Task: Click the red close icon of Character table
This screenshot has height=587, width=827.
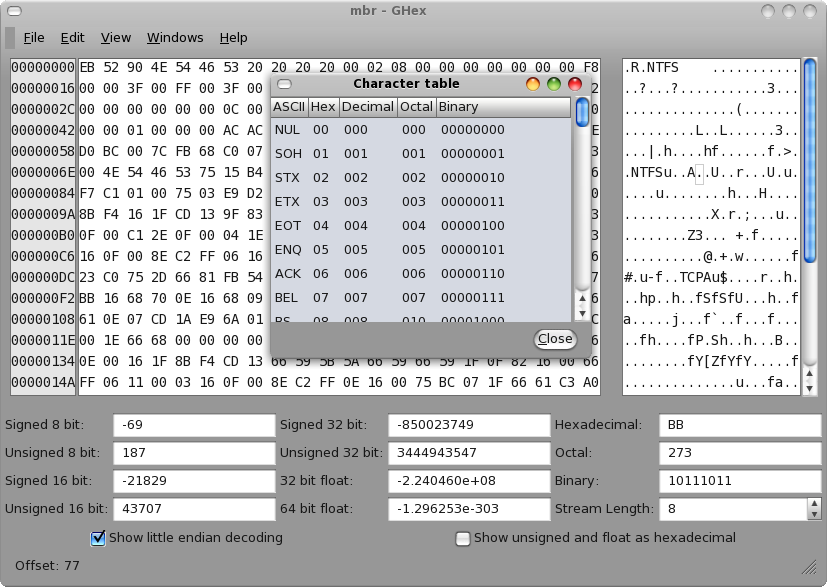Action: click(575, 84)
